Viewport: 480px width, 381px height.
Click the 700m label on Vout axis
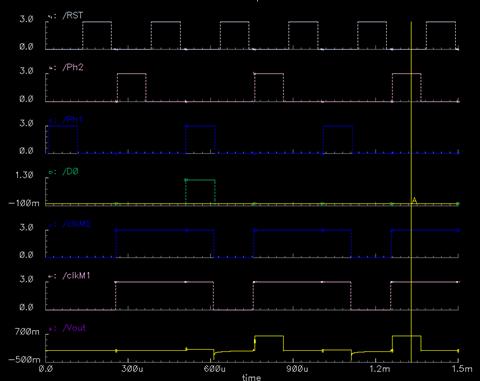point(27,332)
